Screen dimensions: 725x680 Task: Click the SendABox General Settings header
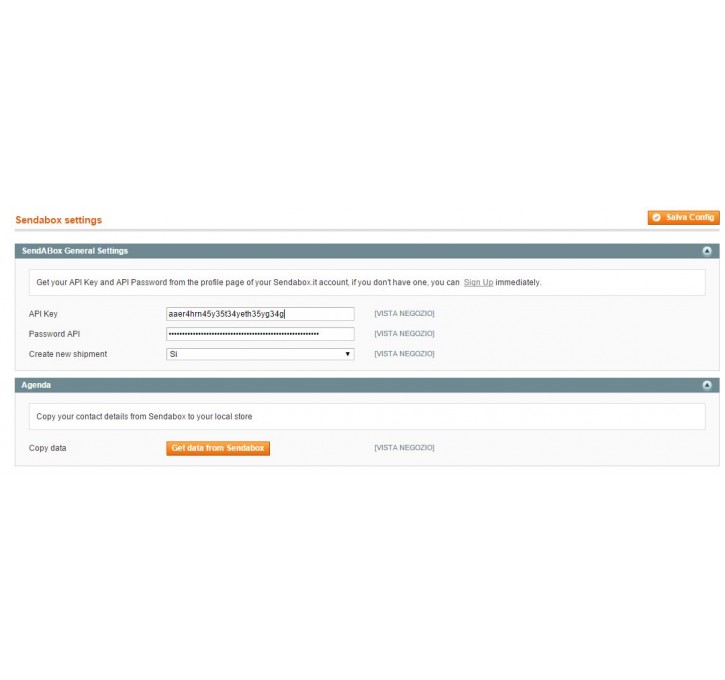pos(75,251)
